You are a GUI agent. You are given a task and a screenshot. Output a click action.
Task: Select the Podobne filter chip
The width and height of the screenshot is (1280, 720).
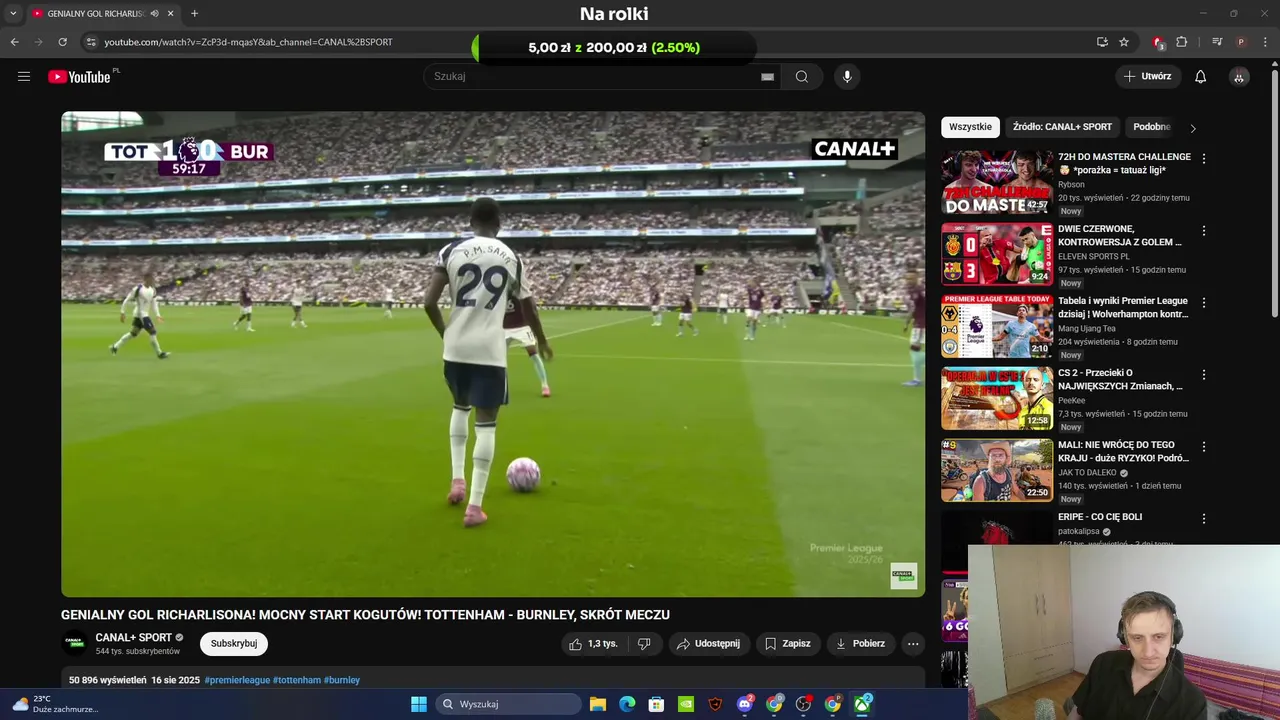[x=1152, y=127]
